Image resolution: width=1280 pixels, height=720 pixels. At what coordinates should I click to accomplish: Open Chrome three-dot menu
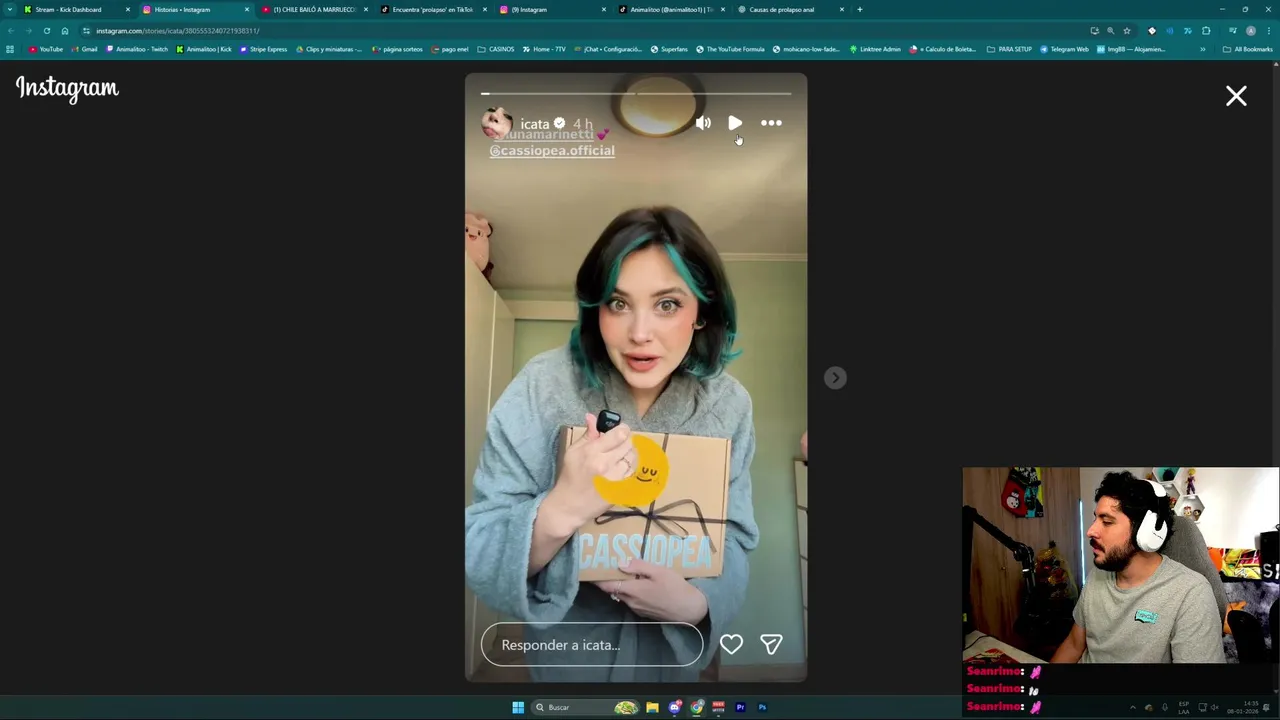pyautogui.click(x=1268, y=31)
